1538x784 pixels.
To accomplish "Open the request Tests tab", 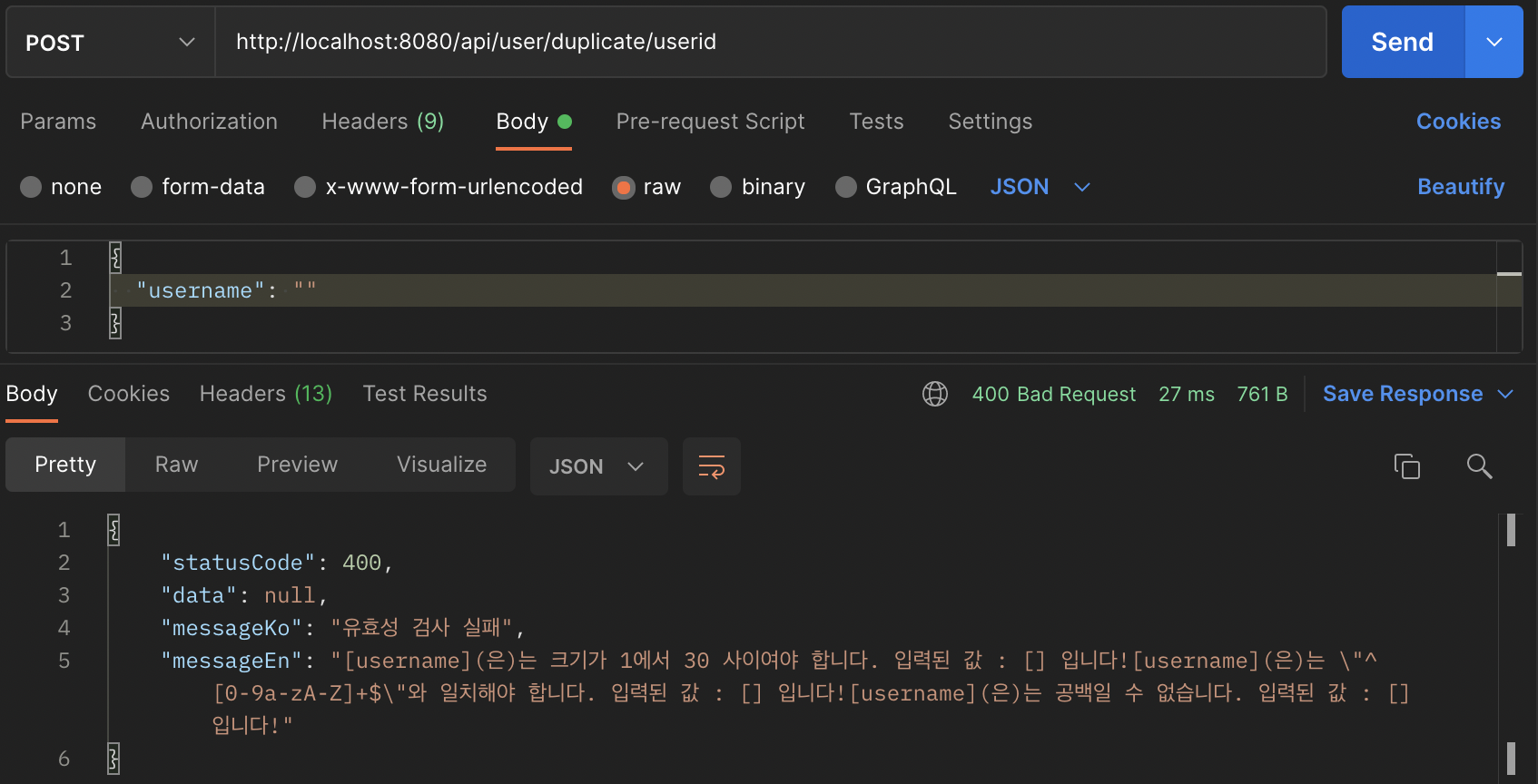I will 876,122.
